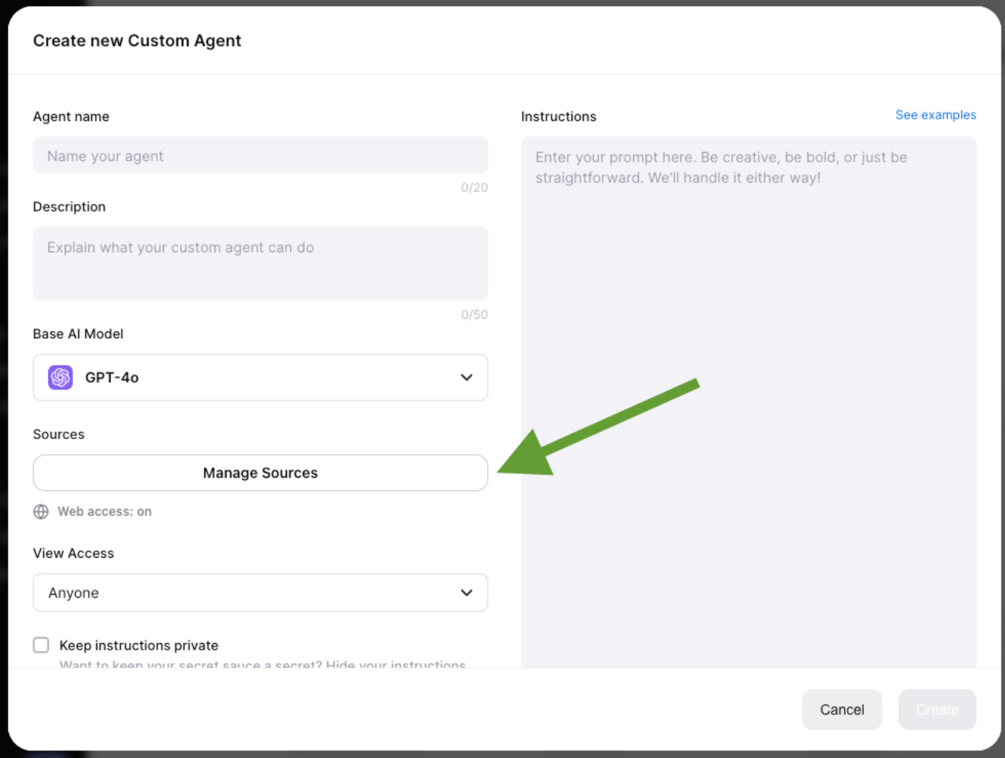Click the See examples link

935,114
